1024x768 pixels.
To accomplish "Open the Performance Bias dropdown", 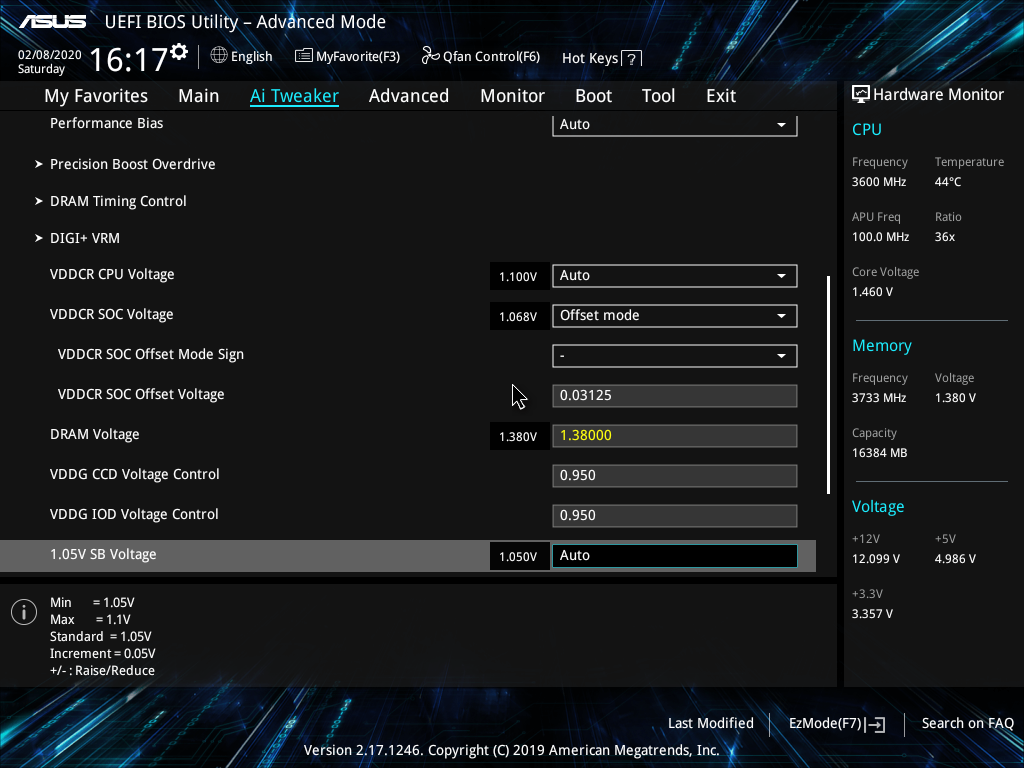I will (x=675, y=124).
